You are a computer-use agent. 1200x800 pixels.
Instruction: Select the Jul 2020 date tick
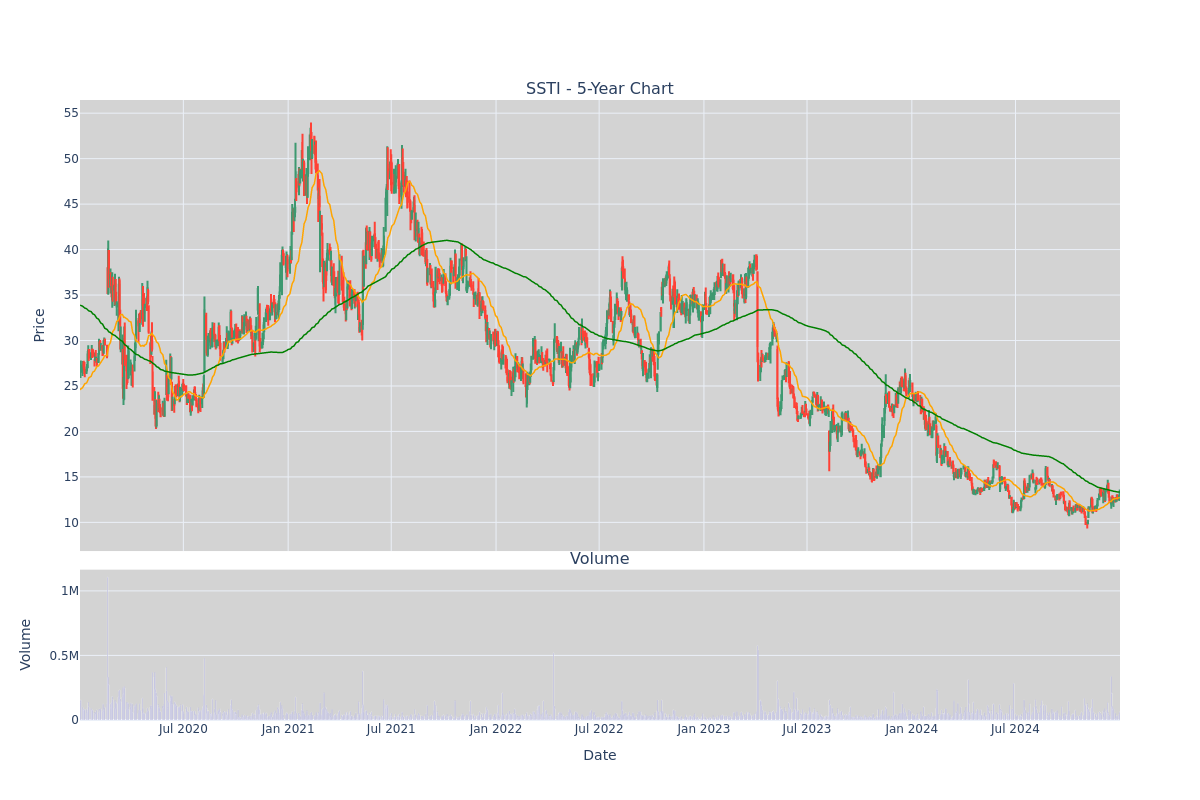[183, 729]
